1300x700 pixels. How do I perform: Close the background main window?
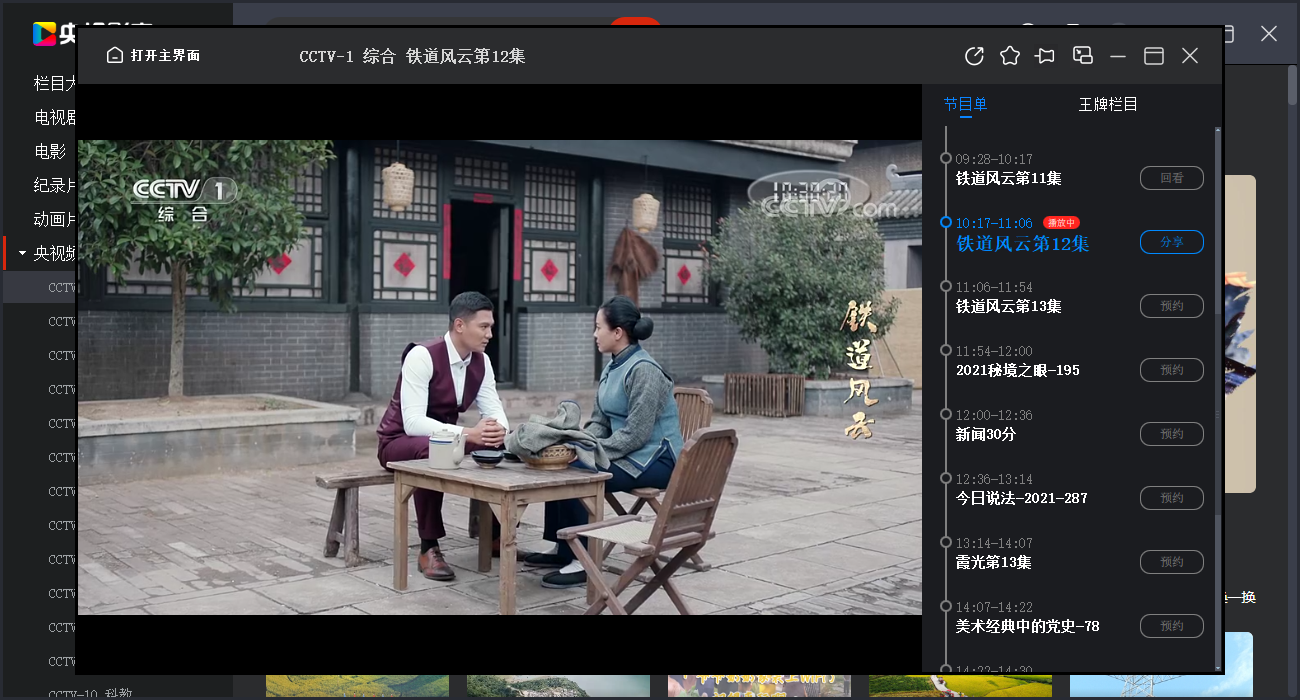[1269, 33]
